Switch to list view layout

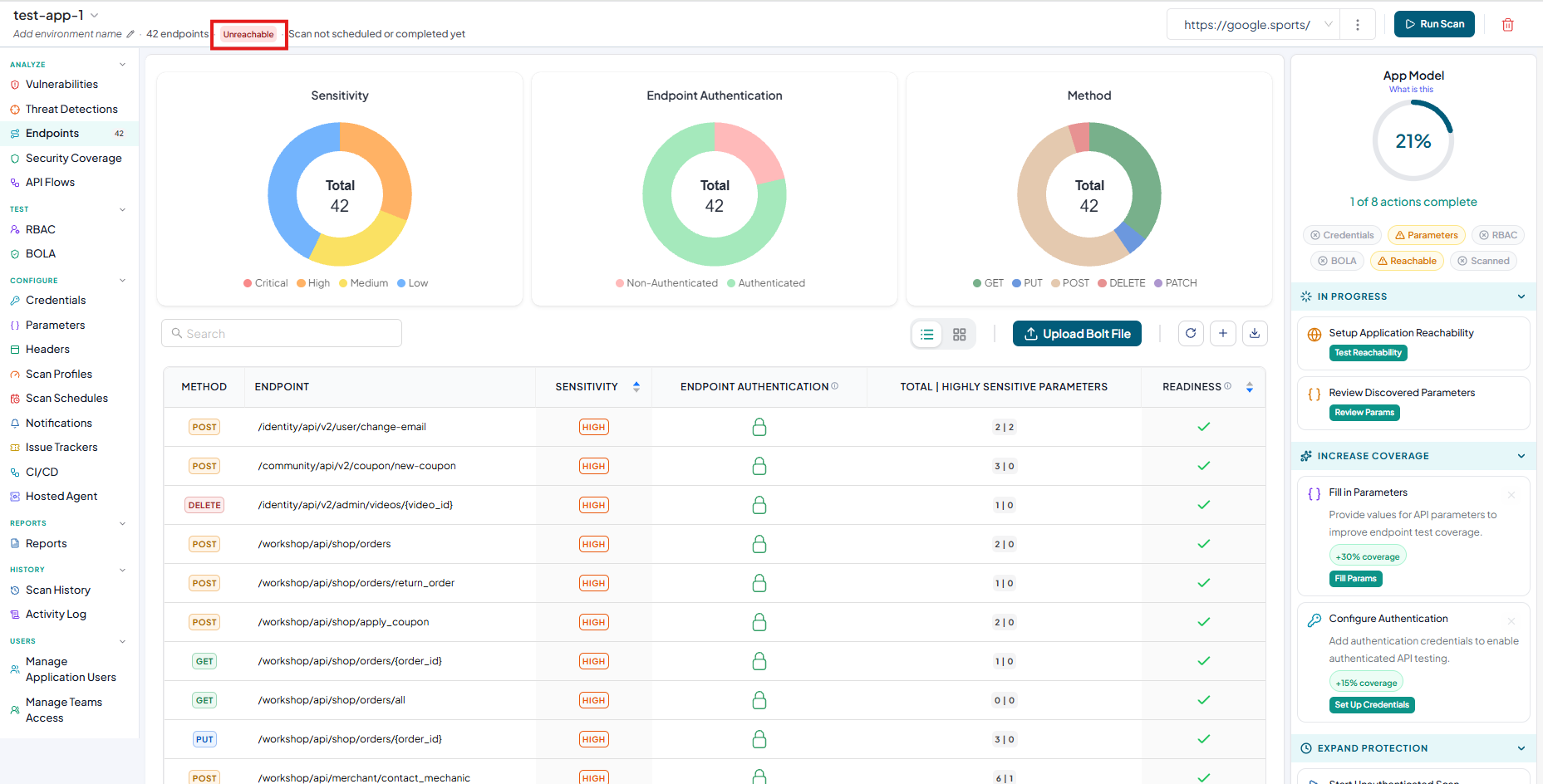click(x=927, y=334)
